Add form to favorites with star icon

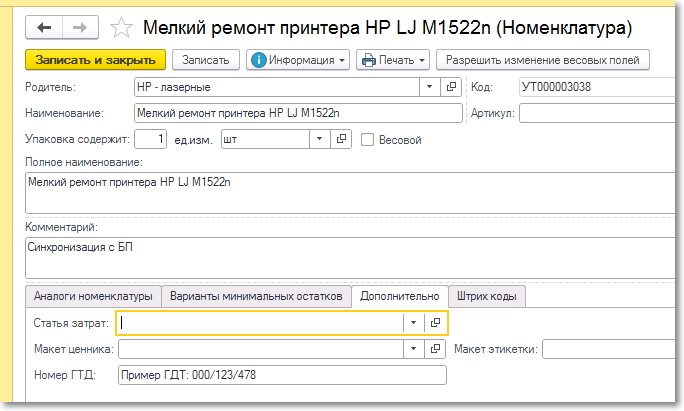[122, 28]
